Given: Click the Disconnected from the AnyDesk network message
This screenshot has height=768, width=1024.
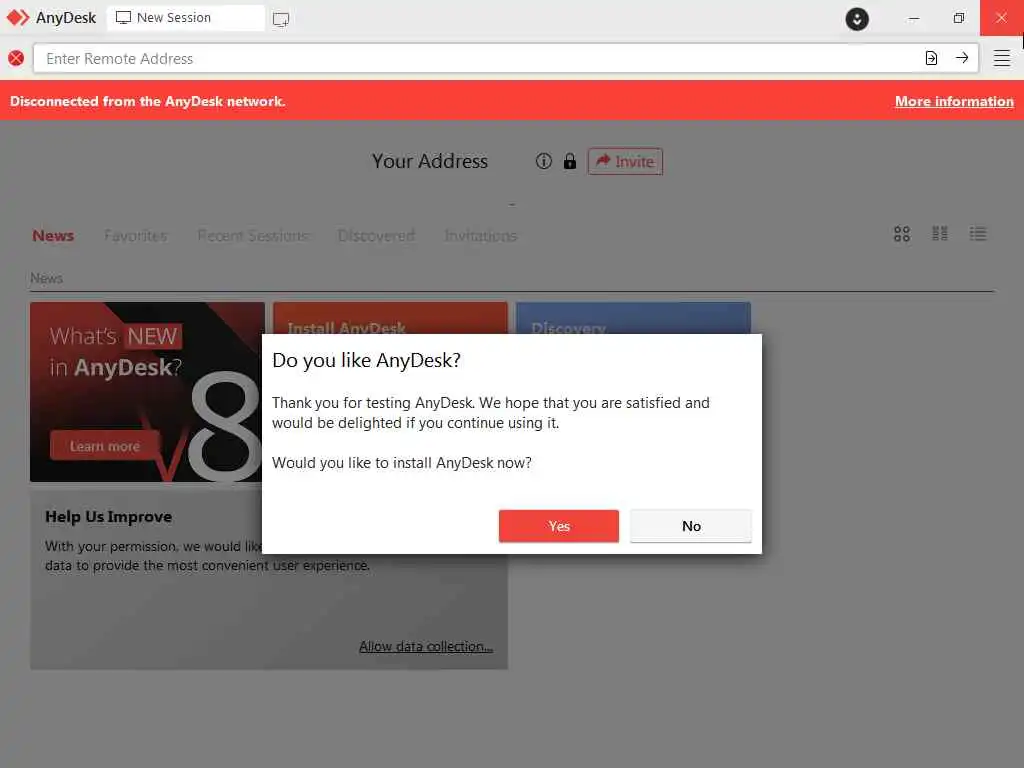Looking at the screenshot, I should [x=148, y=101].
